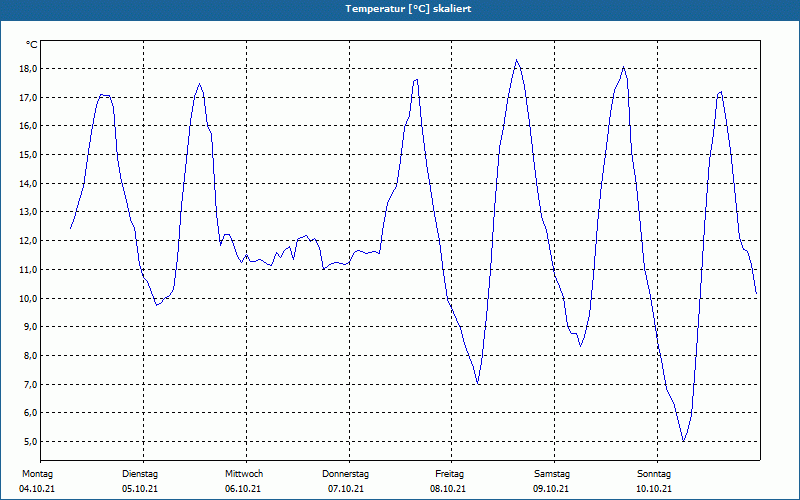800x500 pixels.
Task: Select the Montag day label
Action: [x=37, y=474]
